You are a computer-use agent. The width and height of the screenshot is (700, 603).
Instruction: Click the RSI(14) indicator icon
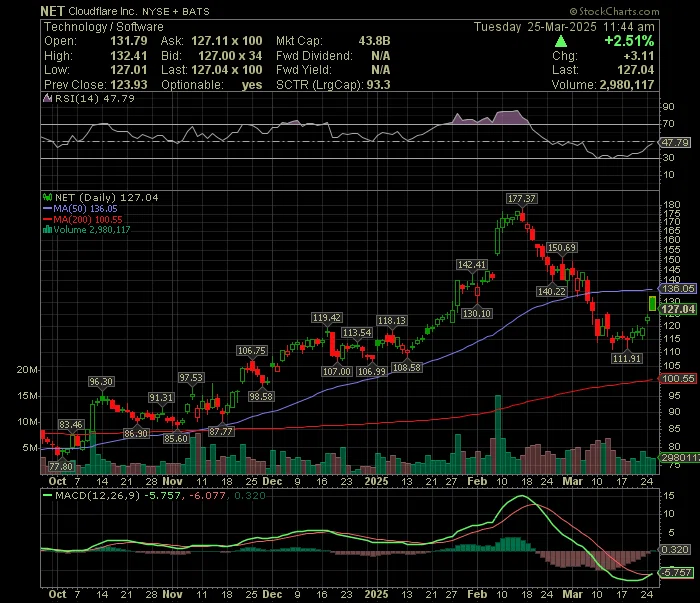coord(47,98)
